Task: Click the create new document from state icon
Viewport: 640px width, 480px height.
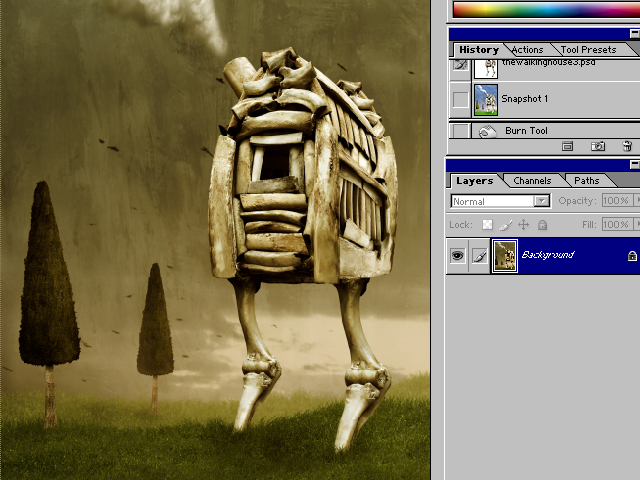Action: coord(567,146)
